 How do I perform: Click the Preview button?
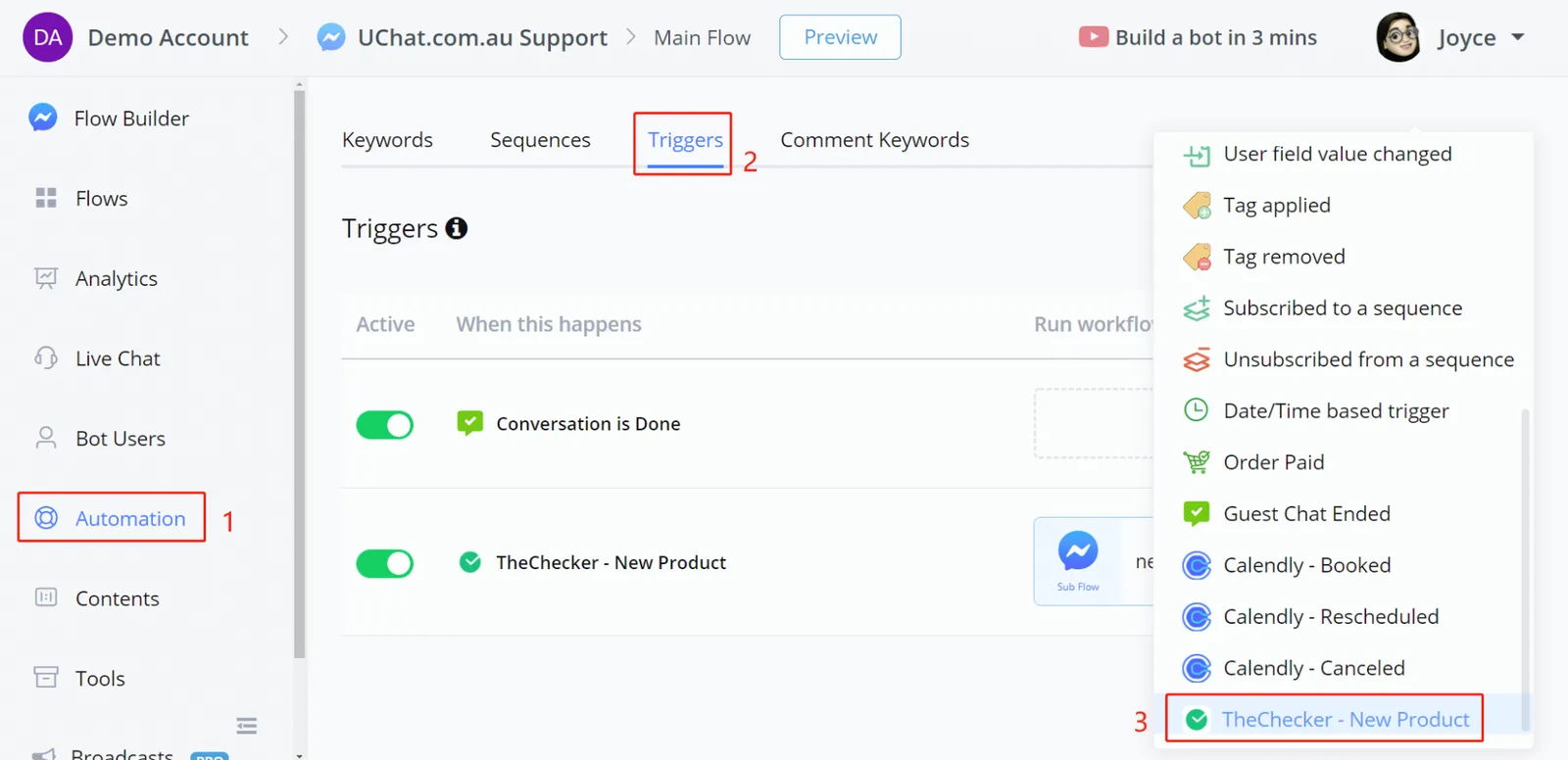pos(840,37)
